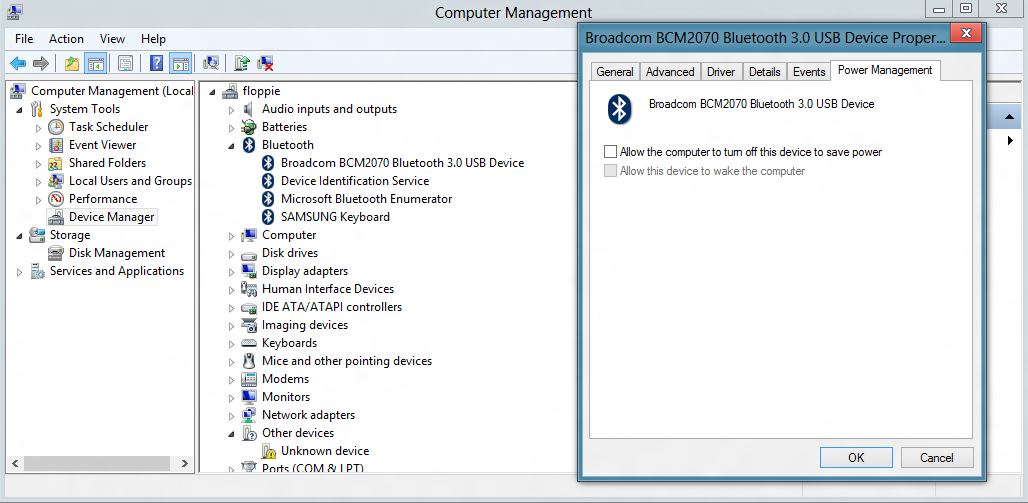1028x503 pixels.
Task: Select the Monitors category
Action: [286, 397]
